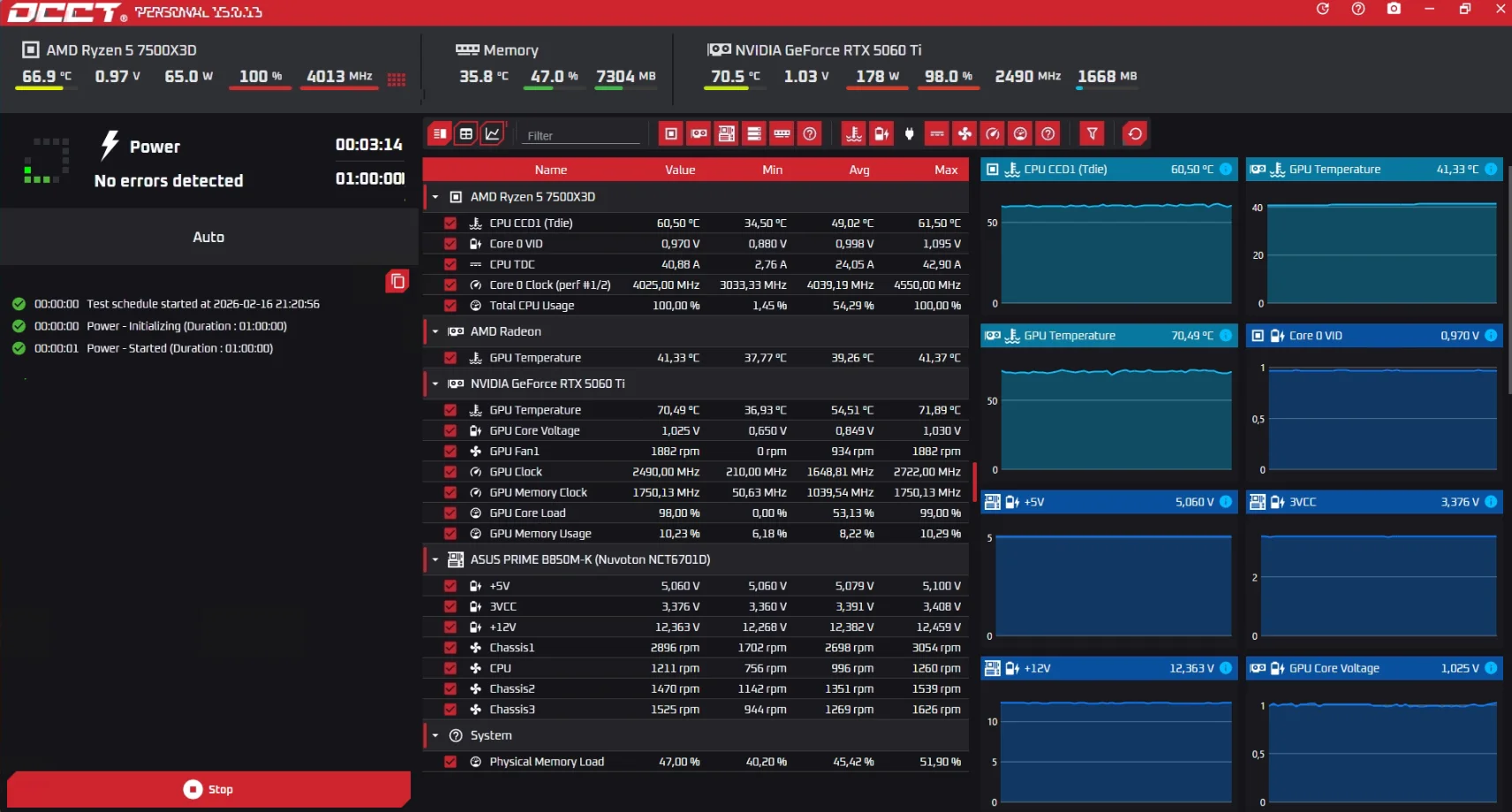The image size is (1512, 812).
Task: Collapse the NVIDIA GeForce RTX 5060 Ti group
Action: pos(435,383)
